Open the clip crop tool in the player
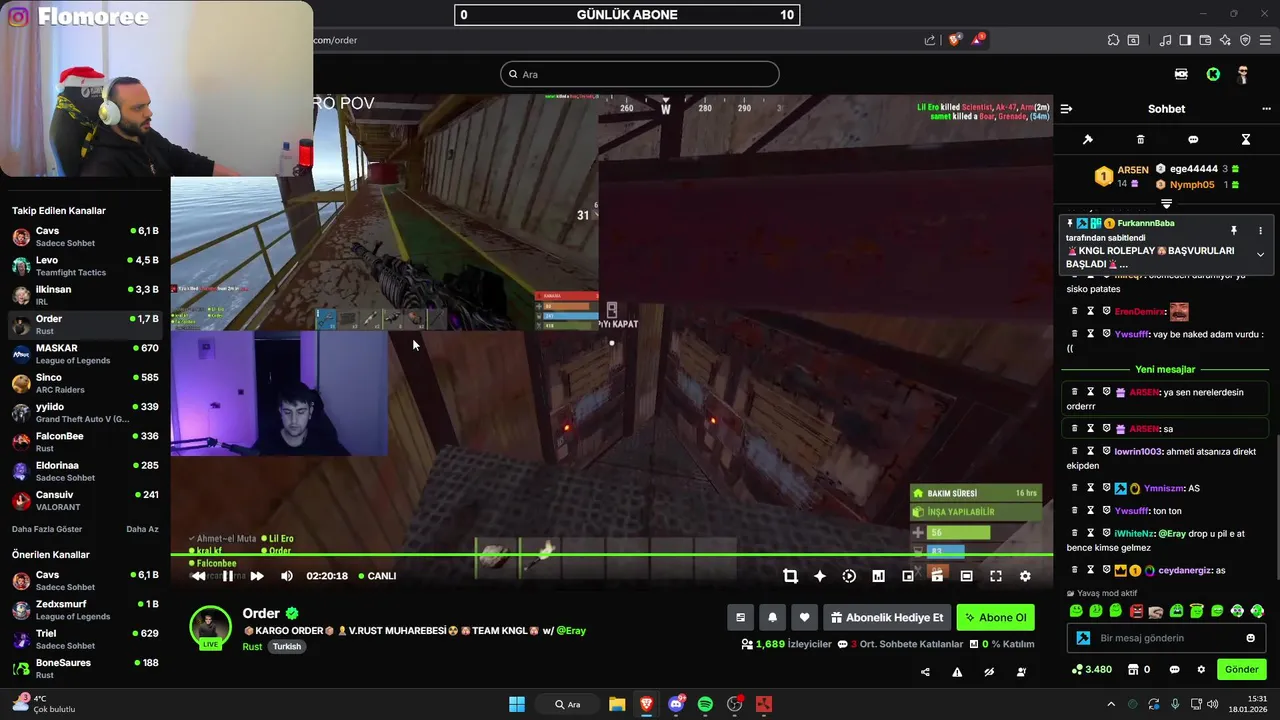This screenshot has height=720, width=1280. pyautogui.click(x=790, y=576)
